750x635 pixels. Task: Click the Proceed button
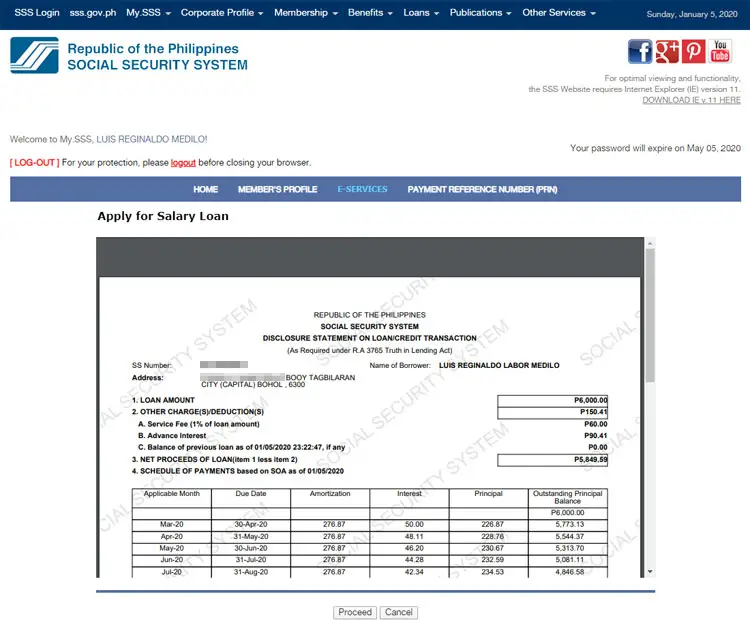pyautogui.click(x=355, y=613)
